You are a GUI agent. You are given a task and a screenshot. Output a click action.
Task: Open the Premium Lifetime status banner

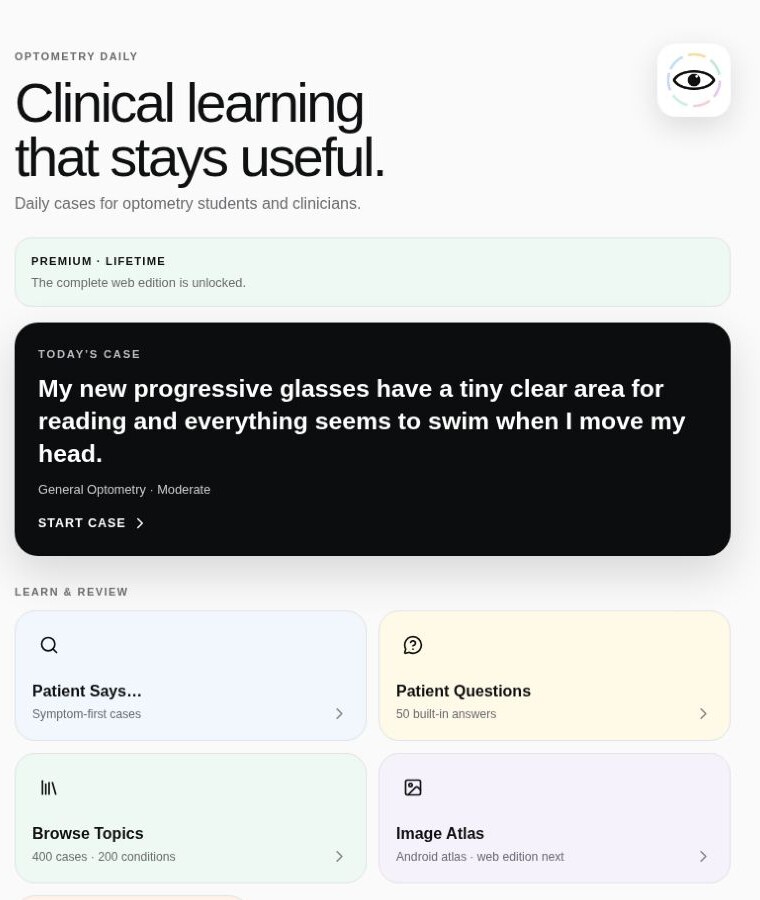[x=373, y=272]
